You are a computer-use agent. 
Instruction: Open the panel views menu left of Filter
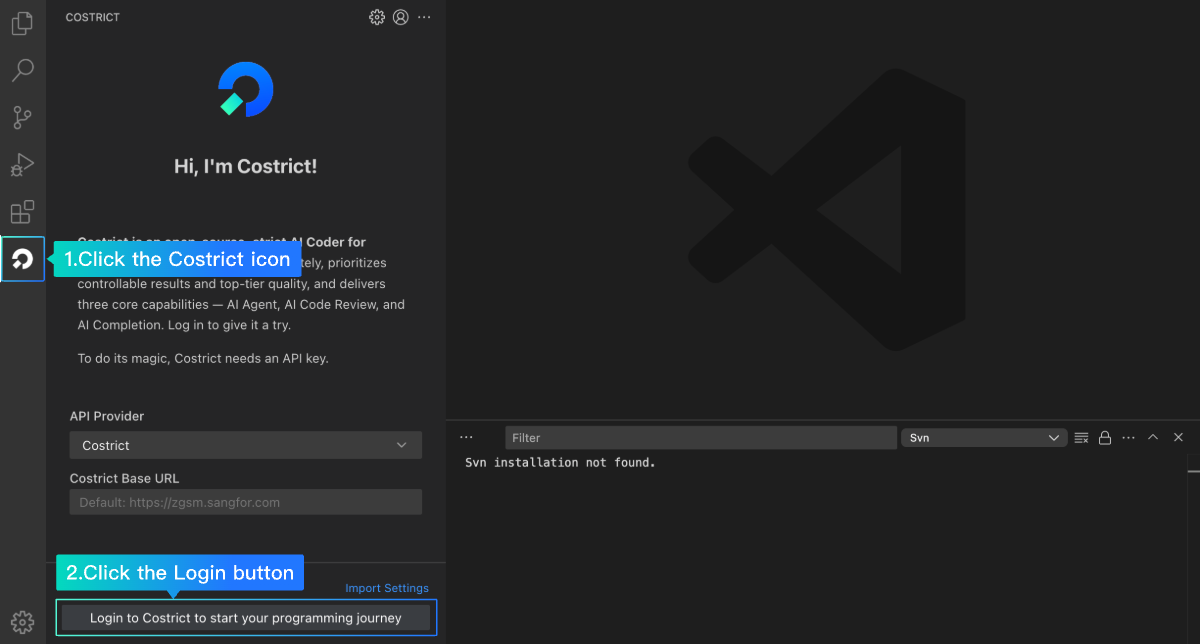pyautogui.click(x=466, y=438)
